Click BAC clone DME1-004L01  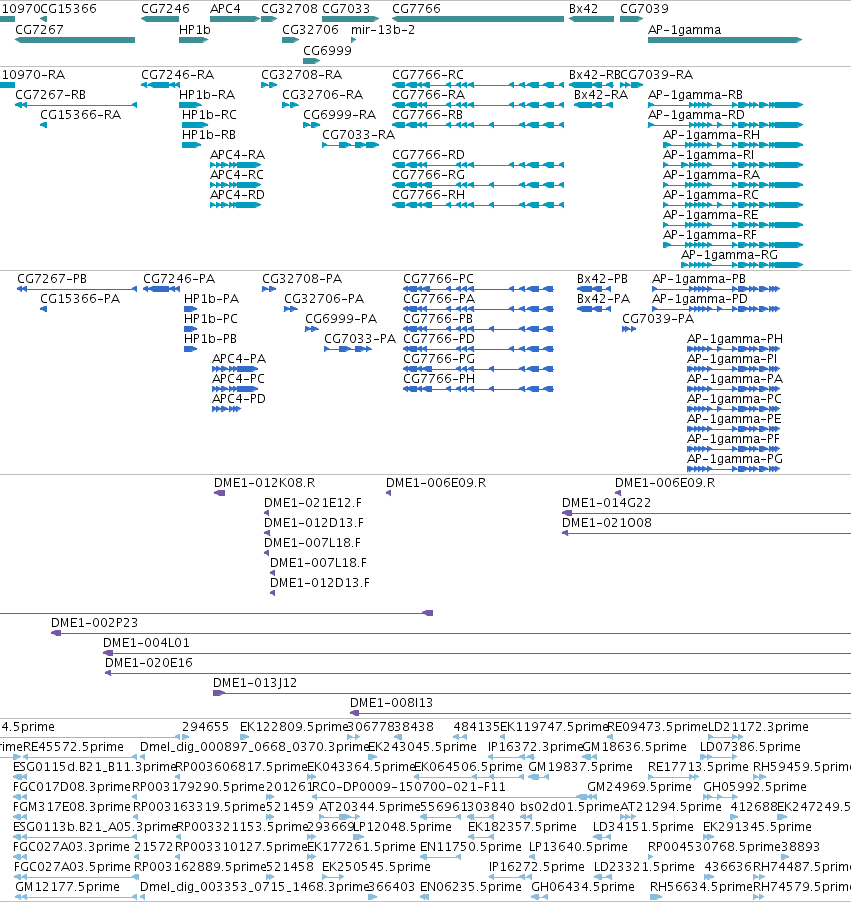point(146,643)
